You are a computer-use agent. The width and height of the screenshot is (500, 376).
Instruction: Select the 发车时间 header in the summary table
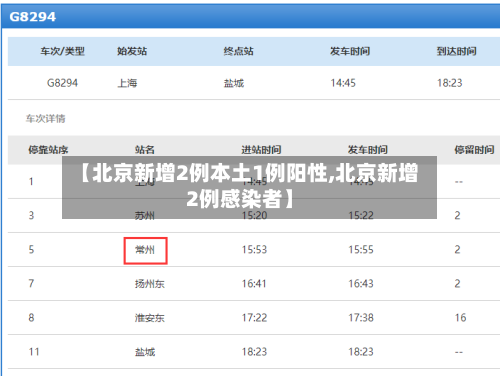pyautogui.click(x=350, y=51)
